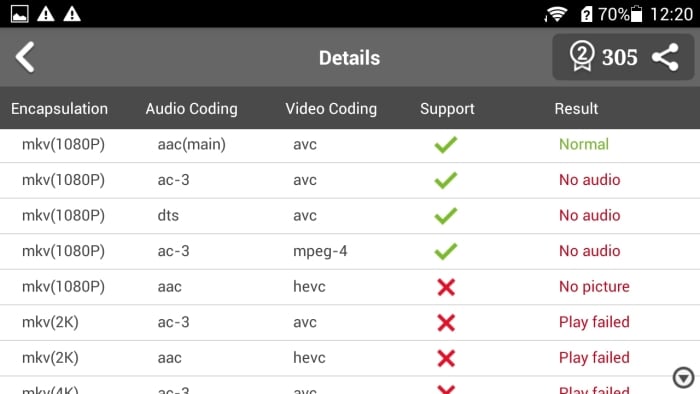Open the rank medal badge icon
The image size is (700, 394).
point(582,56)
